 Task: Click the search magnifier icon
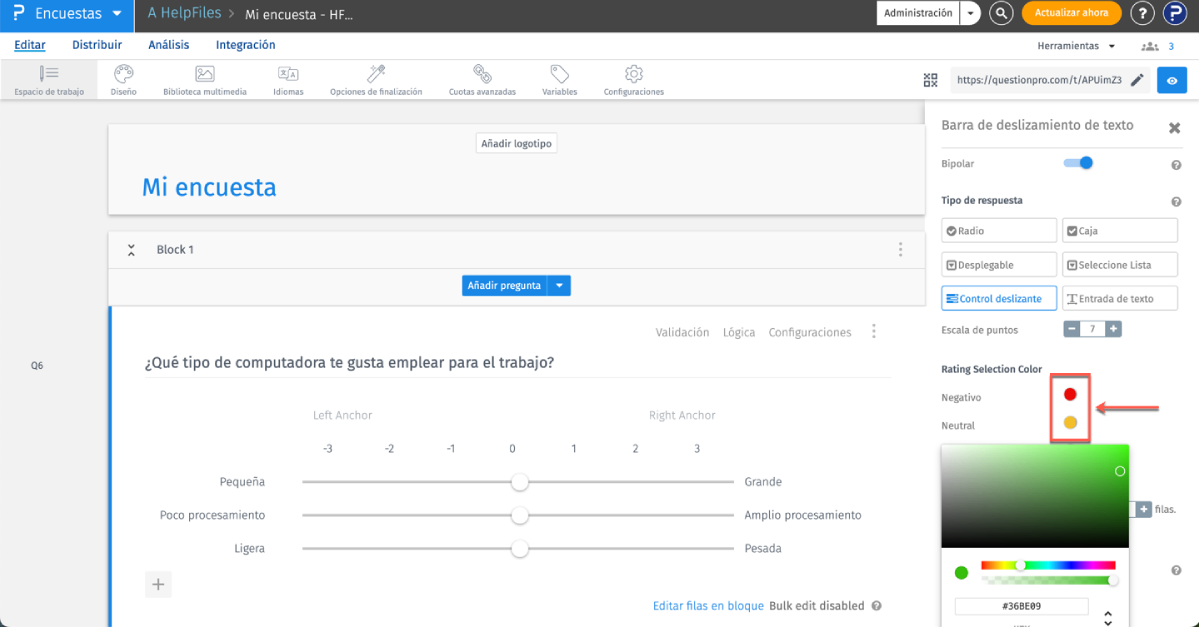pos(1001,14)
